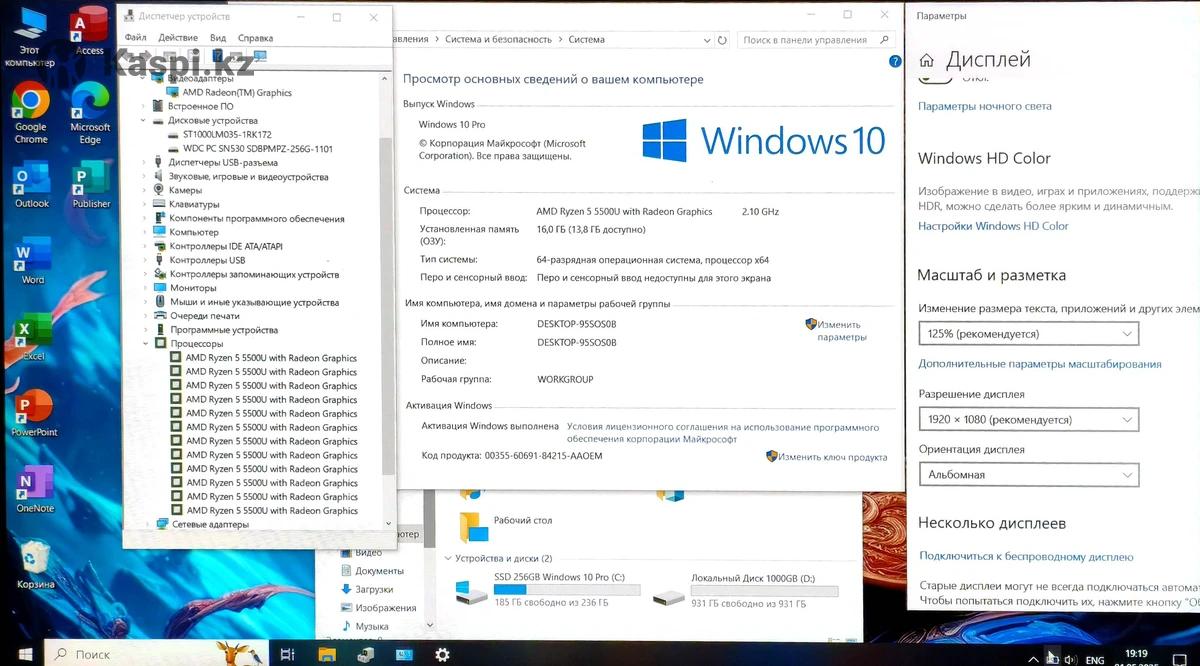Open the Этот компьютер desktop icon
Viewport: 1200px width, 666px height.
click(30, 37)
